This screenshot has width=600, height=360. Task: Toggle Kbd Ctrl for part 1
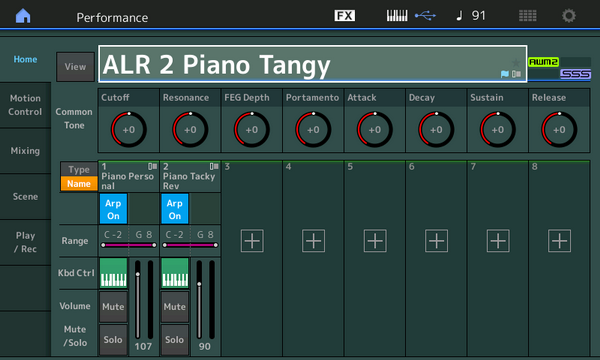click(x=113, y=273)
